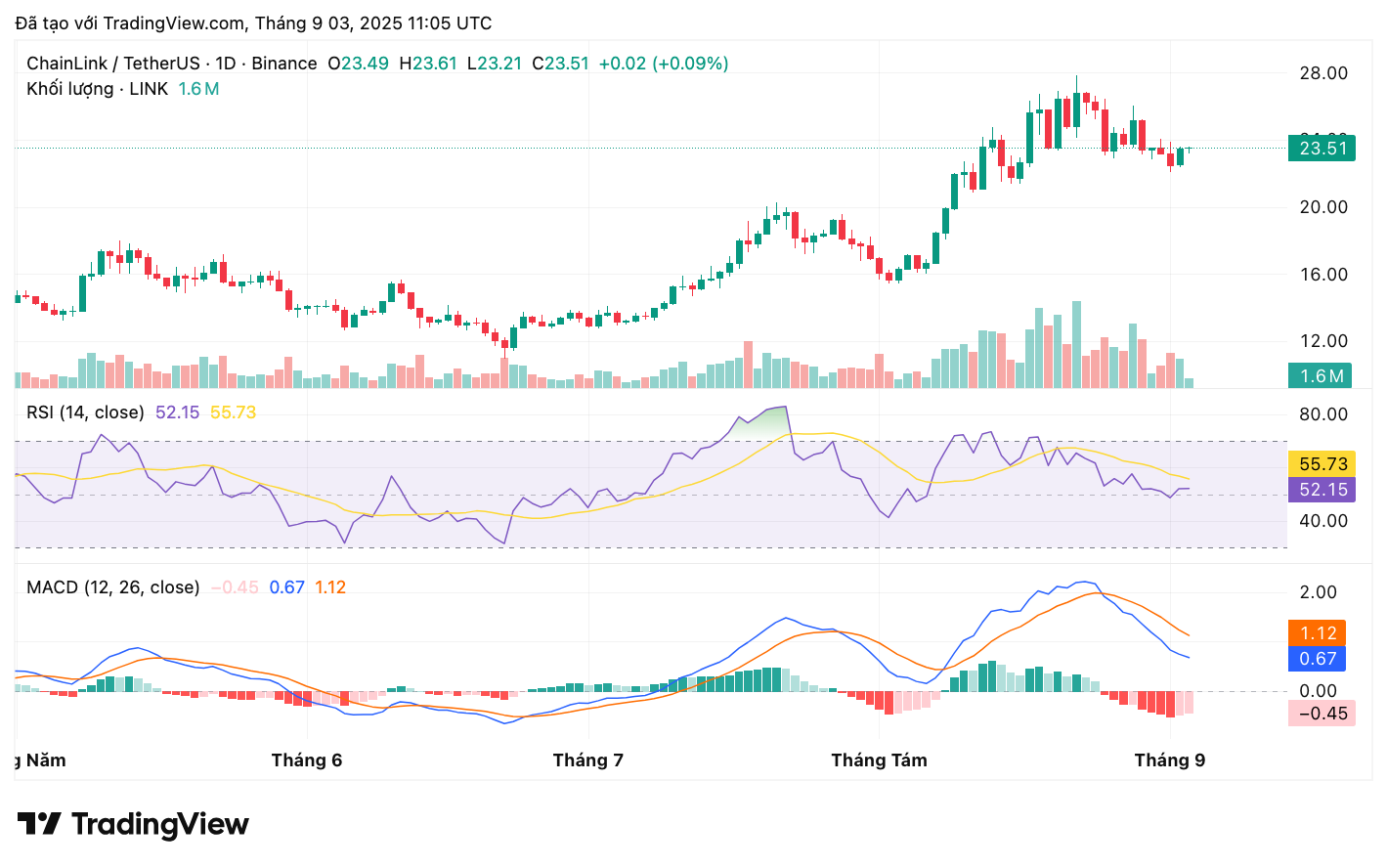Open the TradingView wordmark link
Viewport: 1387px width, 868px height.
coord(160,824)
